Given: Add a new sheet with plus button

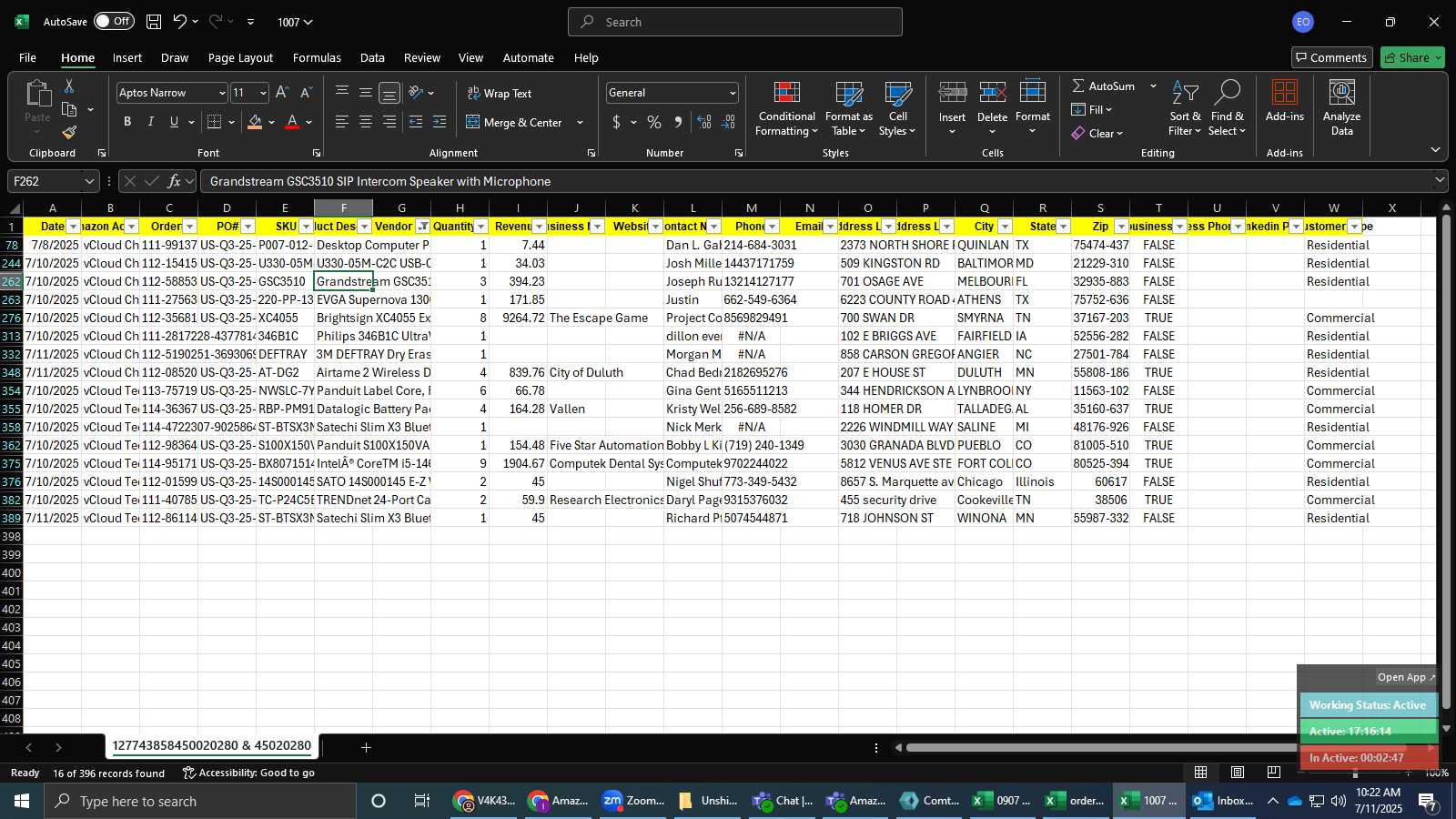Looking at the screenshot, I should [366, 747].
